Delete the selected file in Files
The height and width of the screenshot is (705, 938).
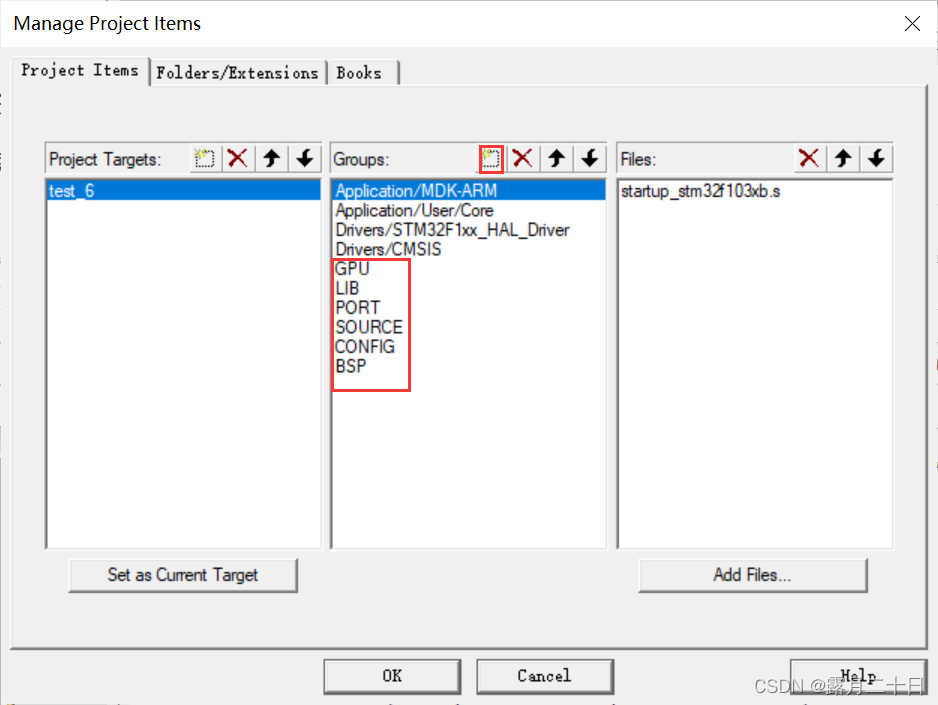[809, 158]
